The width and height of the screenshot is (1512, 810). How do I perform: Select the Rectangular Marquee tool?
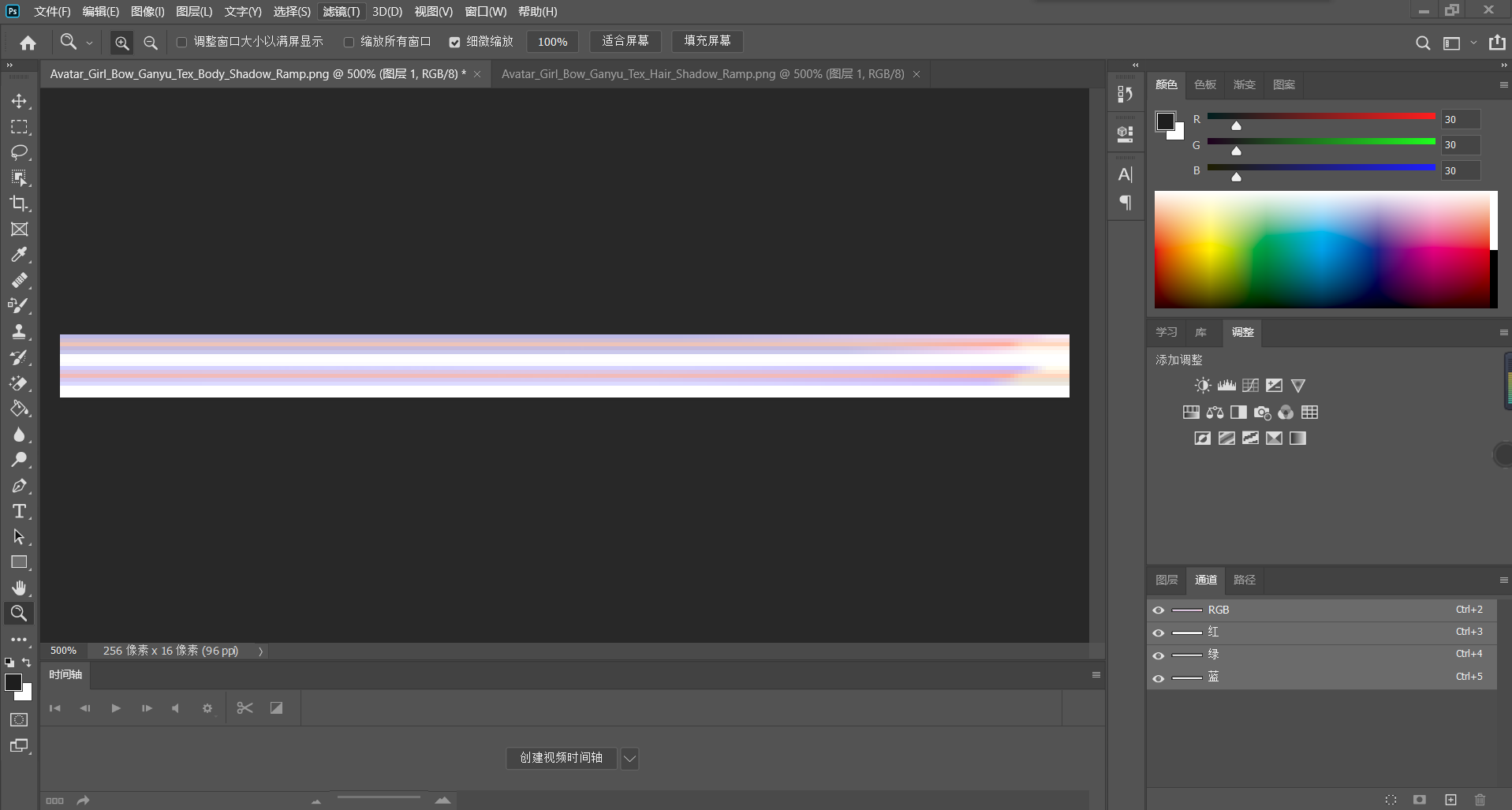pos(19,127)
